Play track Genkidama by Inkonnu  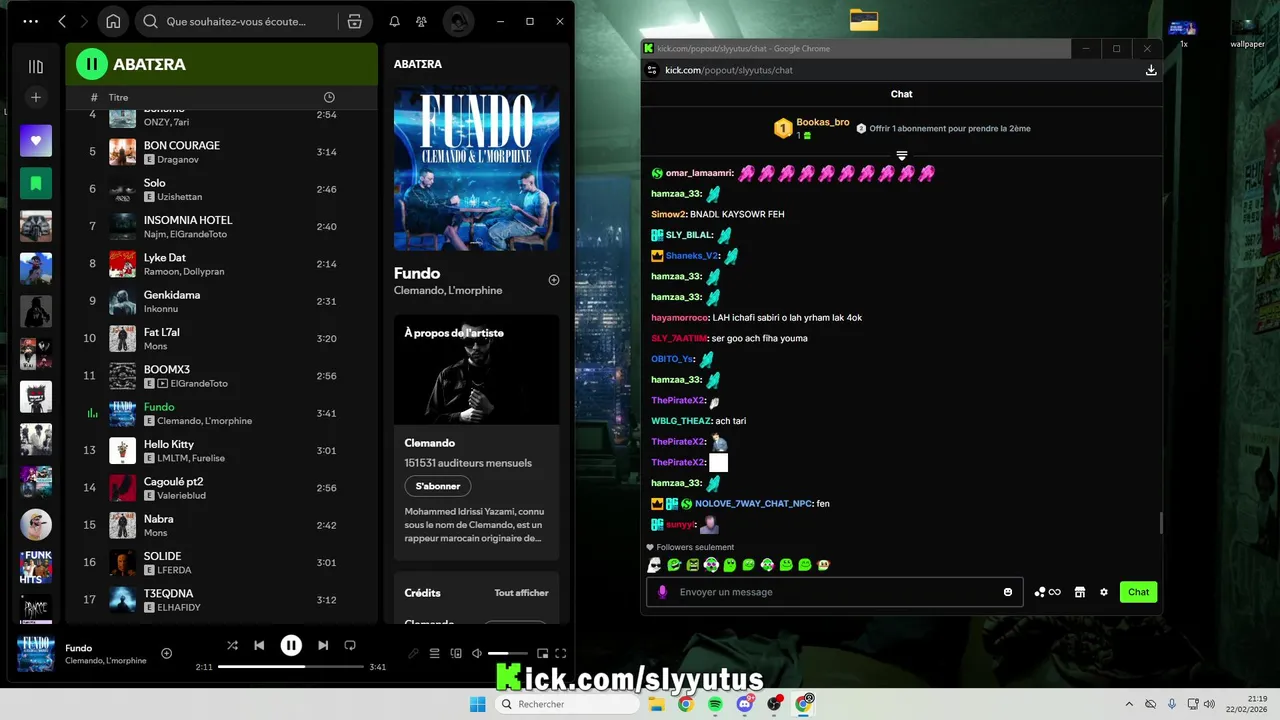[221, 301]
